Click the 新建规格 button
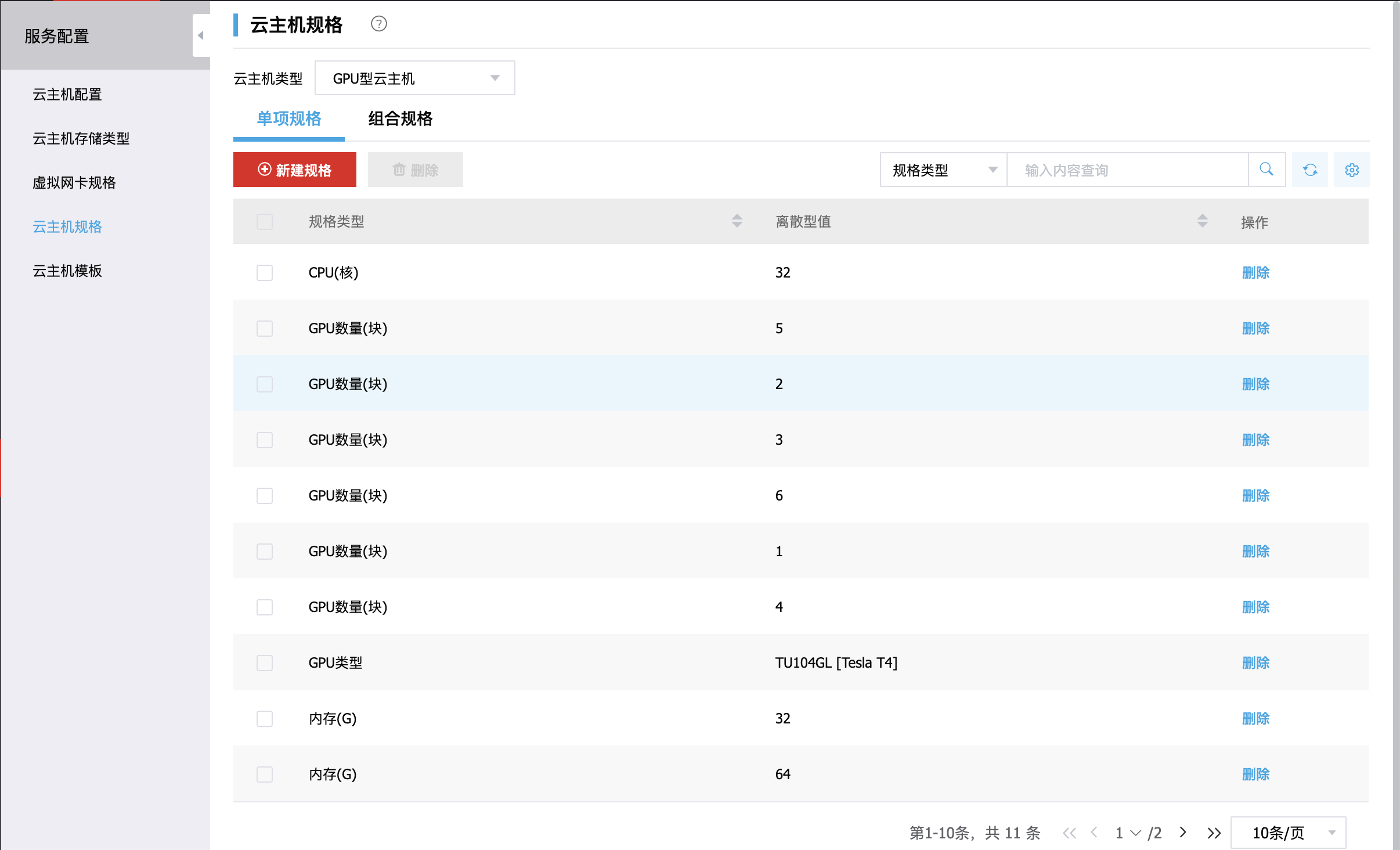 (x=295, y=170)
